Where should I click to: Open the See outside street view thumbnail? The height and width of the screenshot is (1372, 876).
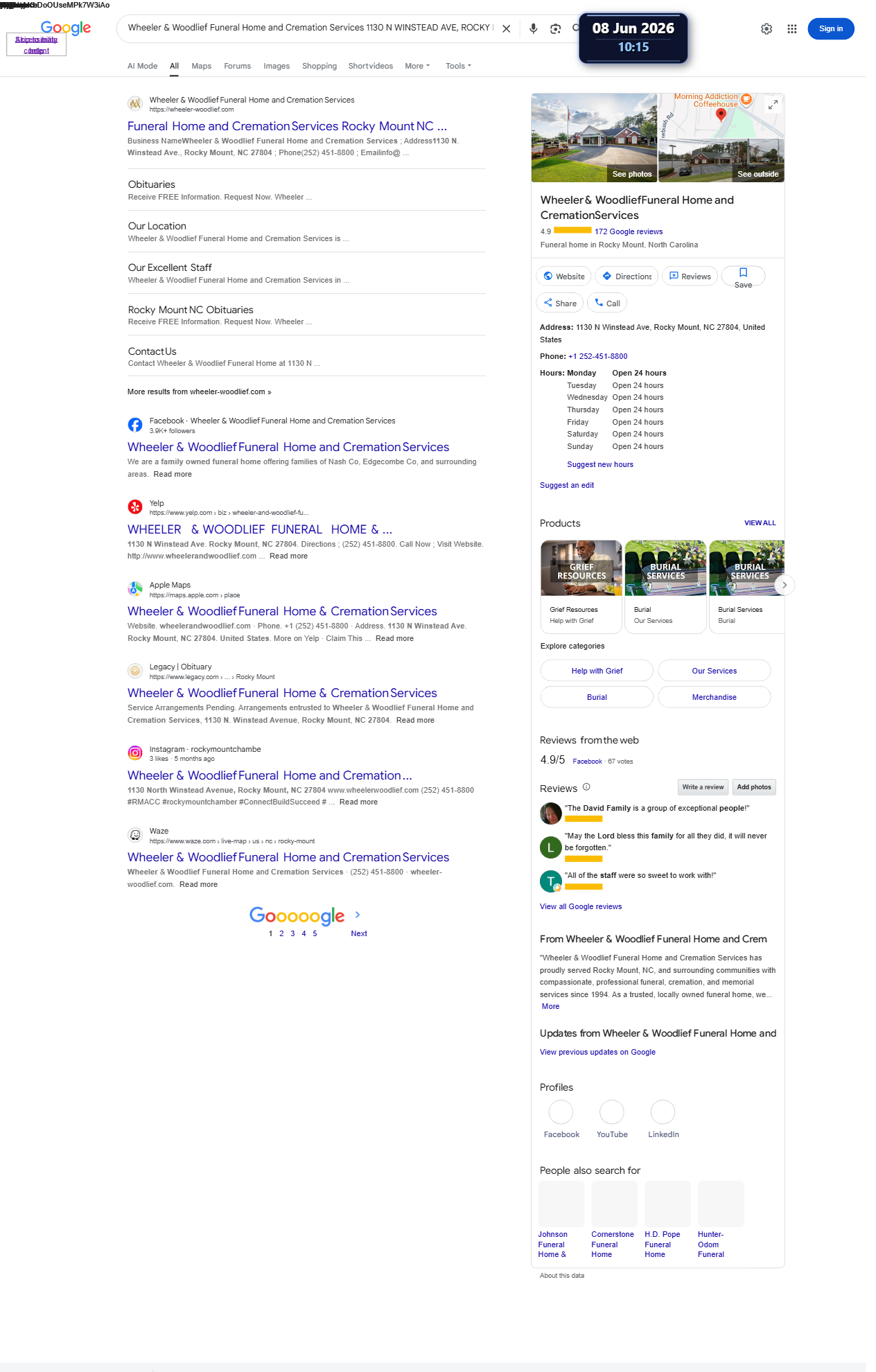tap(721, 160)
